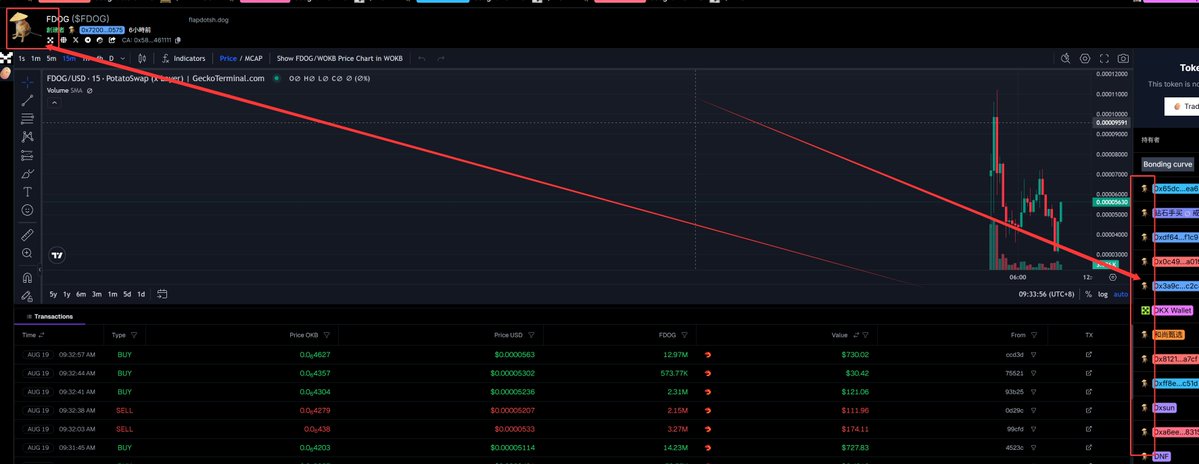This screenshot has width=1199, height=464.
Task: Toggle auto scale on the chart
Action: pos(1120,294)
